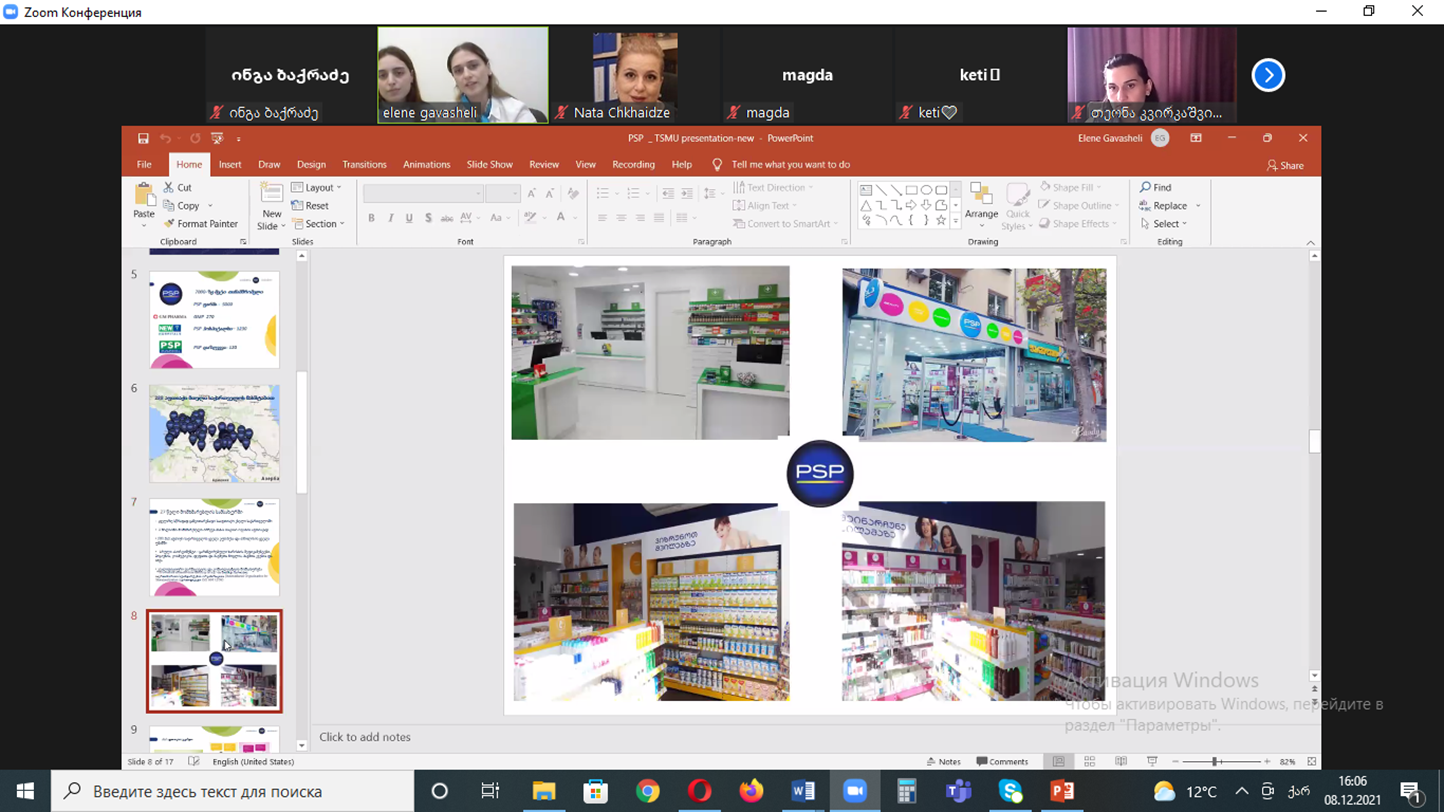Cut the selection using the scissors icon
1444x812 pixels.
[x=178, y=188]
